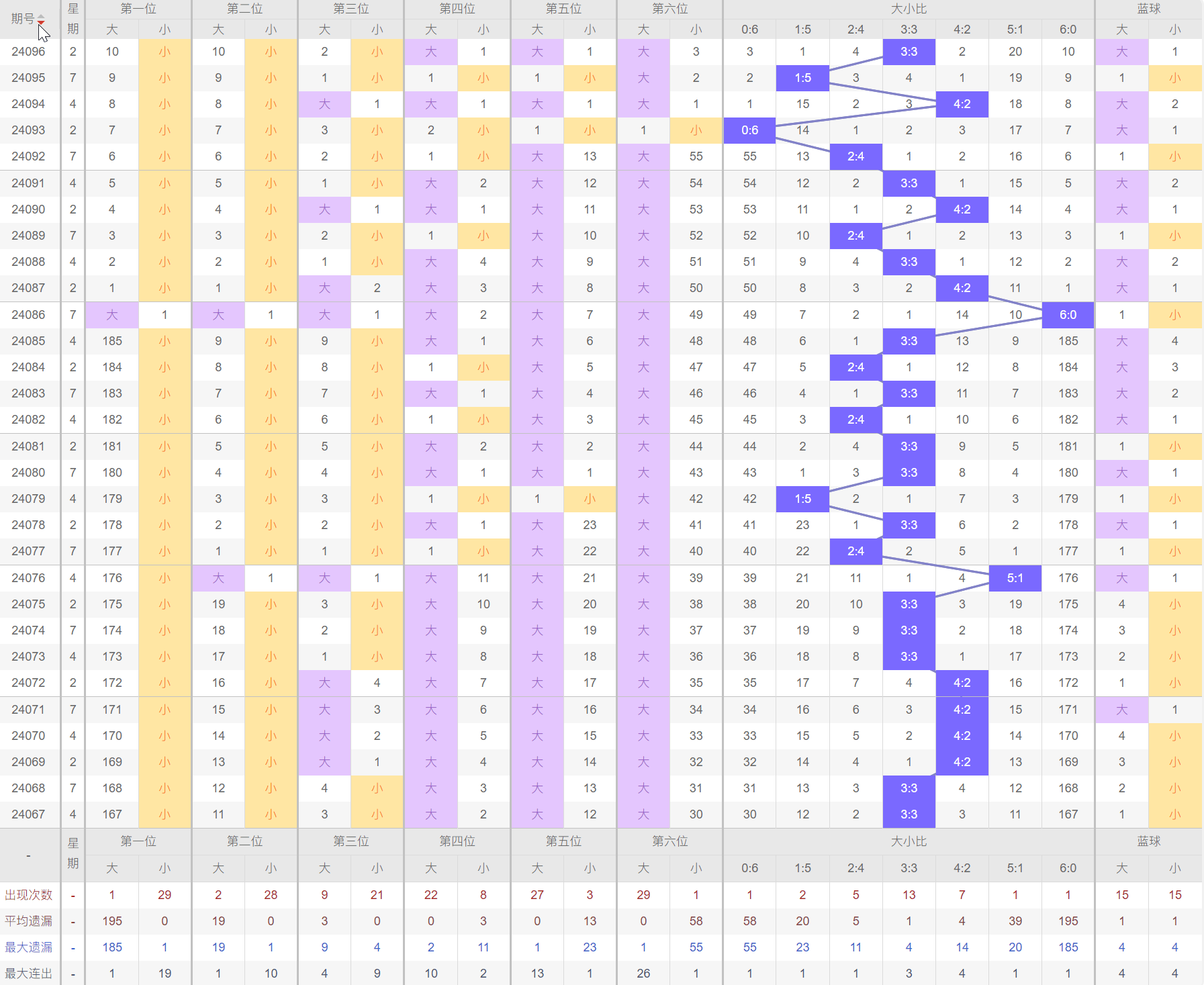Click highlighted 1:5 cell in row 24095

tap(802, 78)
